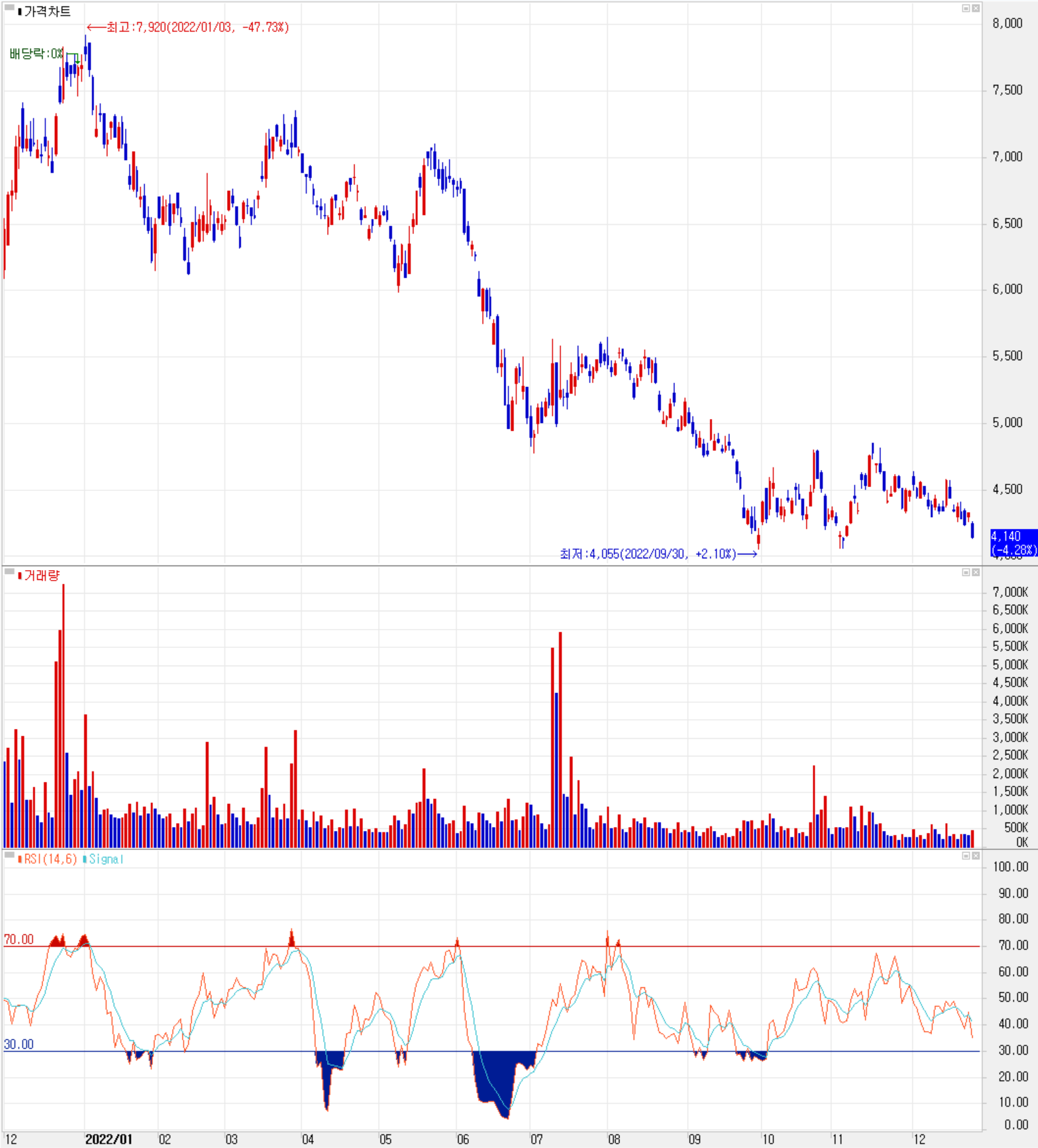Close the RSI indicator panel
The width and height of the screenshot is (1038, 1148).
coord(975,856)
